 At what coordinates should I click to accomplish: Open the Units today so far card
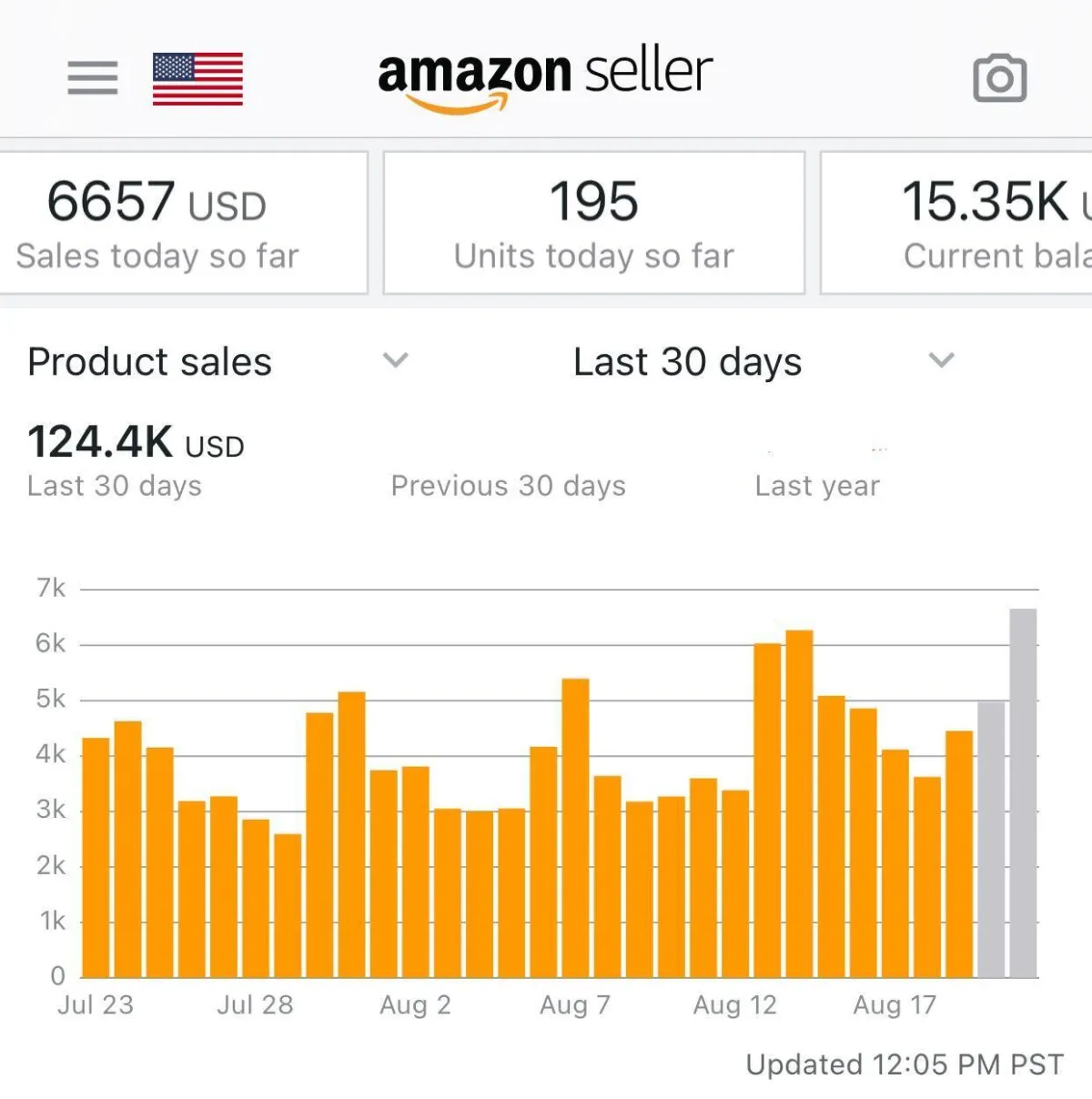coord(594,223)
